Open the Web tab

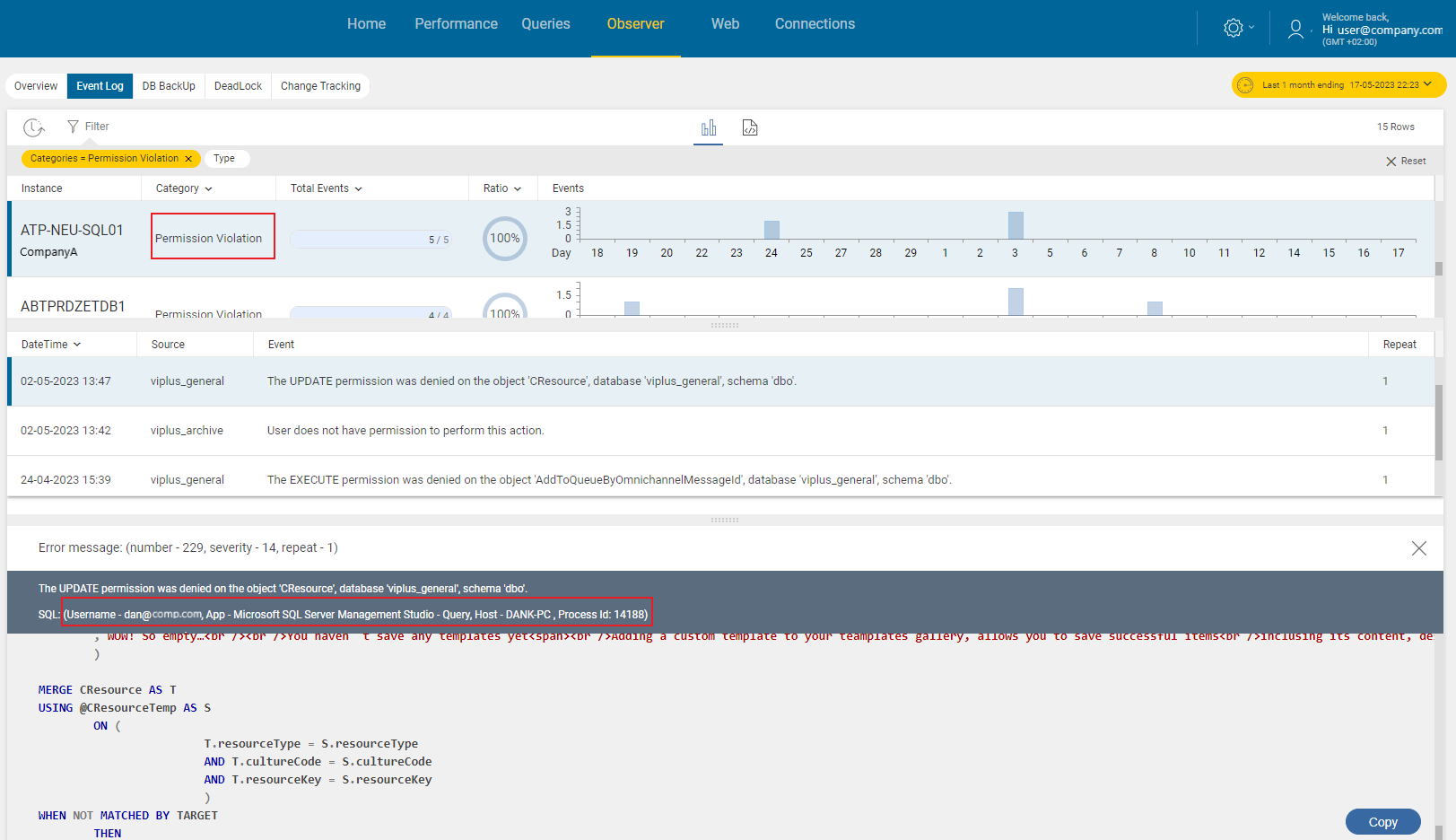[725, 24]
